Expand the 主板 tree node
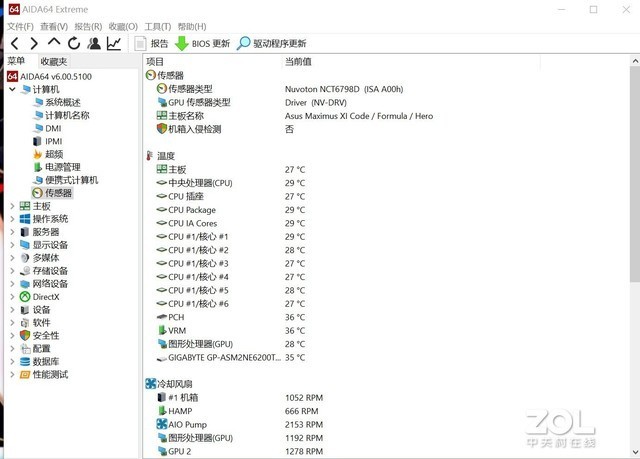The image size is (640, 459). pyautogui.click(x=12, y=206)
